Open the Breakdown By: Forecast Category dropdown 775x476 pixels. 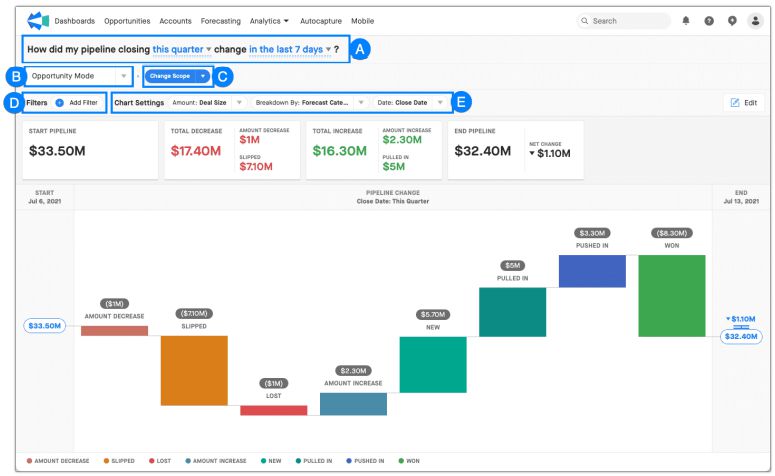click(x=309, y=103)
